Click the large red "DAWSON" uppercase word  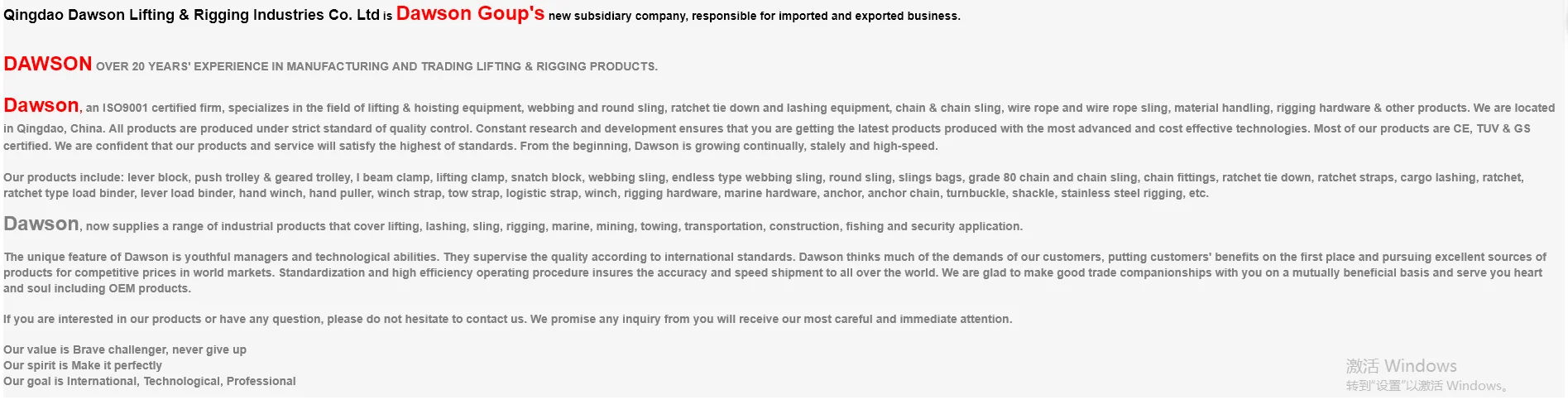[x=48, y=64]
